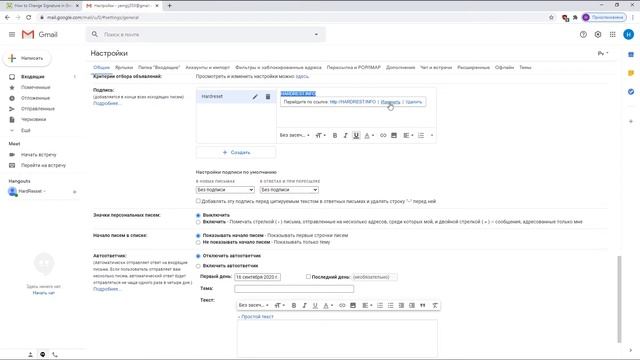Screen dimensions: 640x360
Task: Open the Общие settings tab
Action: click(x=101, y=67)
